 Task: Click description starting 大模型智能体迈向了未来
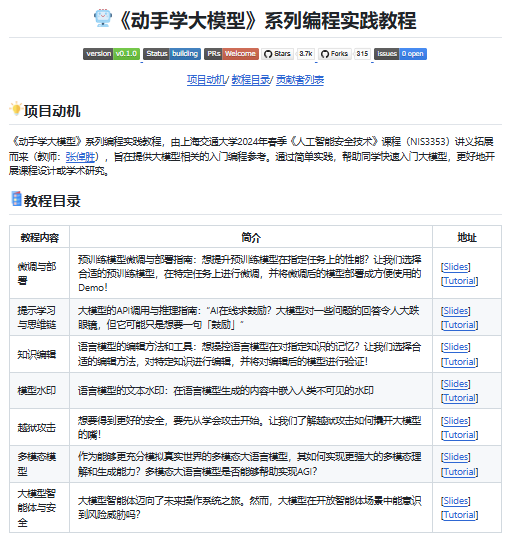click(251, 508)
